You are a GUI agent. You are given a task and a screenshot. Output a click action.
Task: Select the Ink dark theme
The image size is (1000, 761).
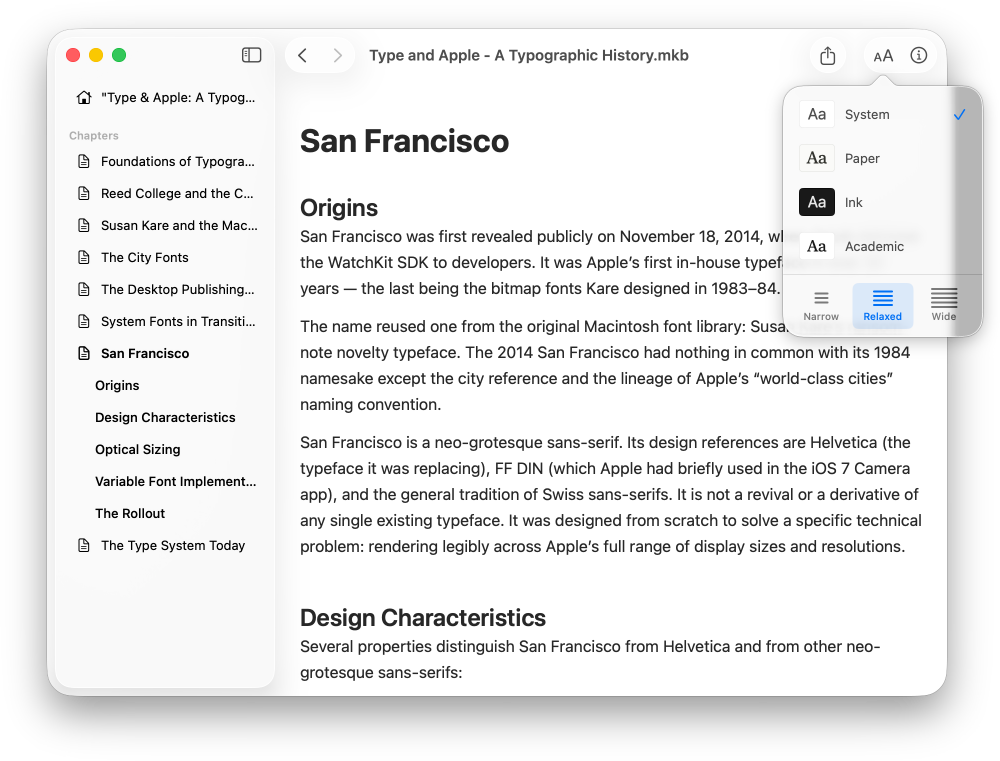click(x=854, y=202)
